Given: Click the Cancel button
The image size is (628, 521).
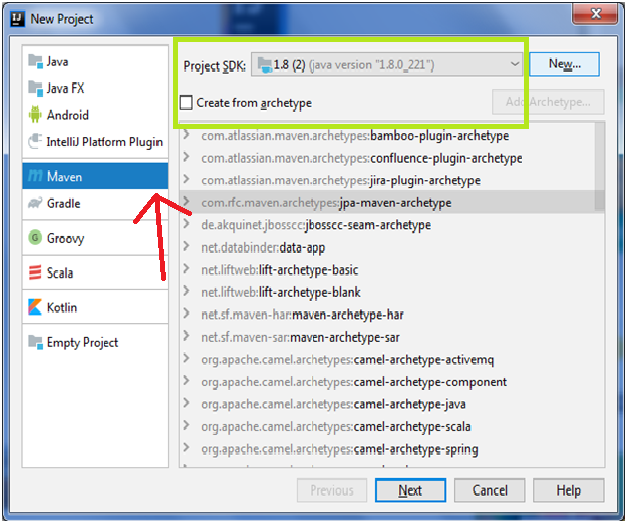Looking at the screenshot, I should click(489, 490).
